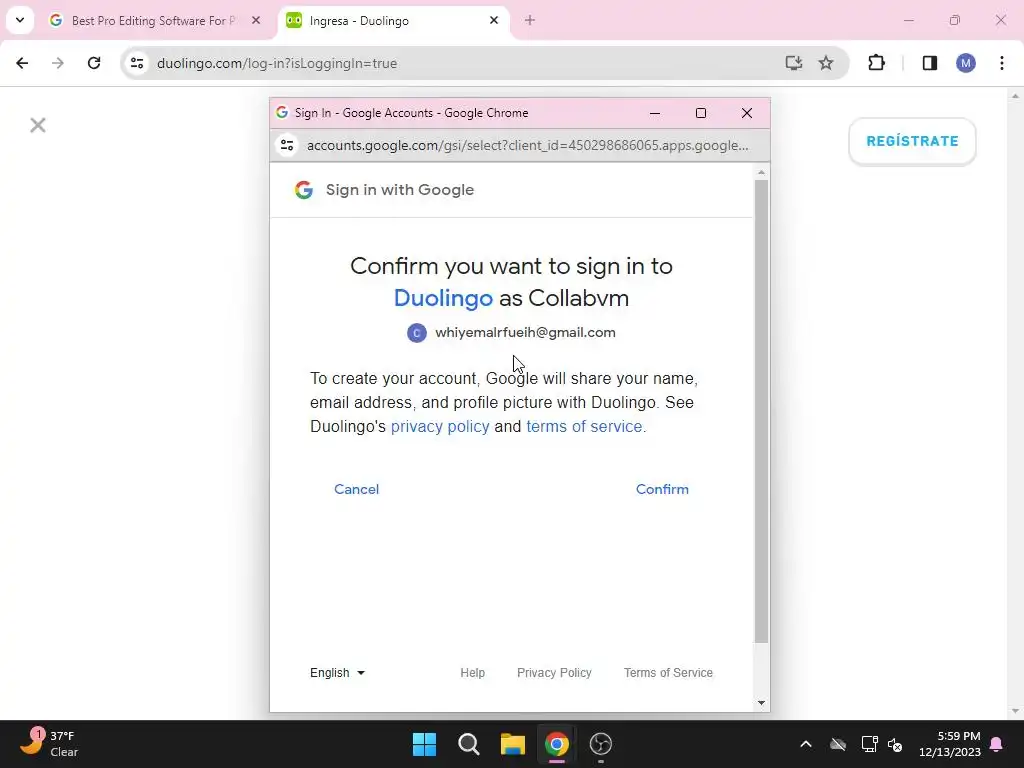Image resolution: width=1024 pixels, height=768 pixels.
Task: Show hidden system tray icons
Action: tap(806, 744)
